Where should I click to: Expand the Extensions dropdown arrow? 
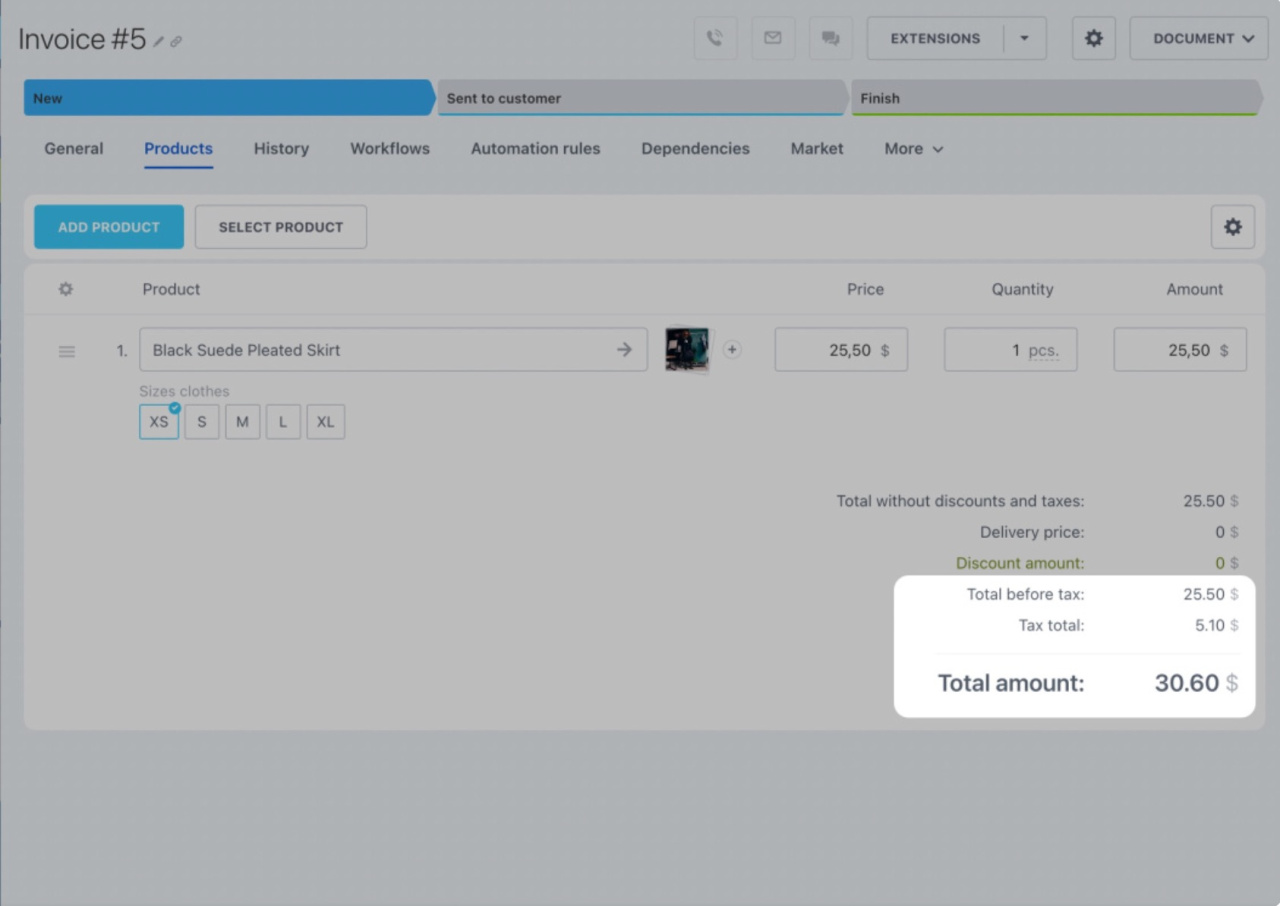(1024, 38)
